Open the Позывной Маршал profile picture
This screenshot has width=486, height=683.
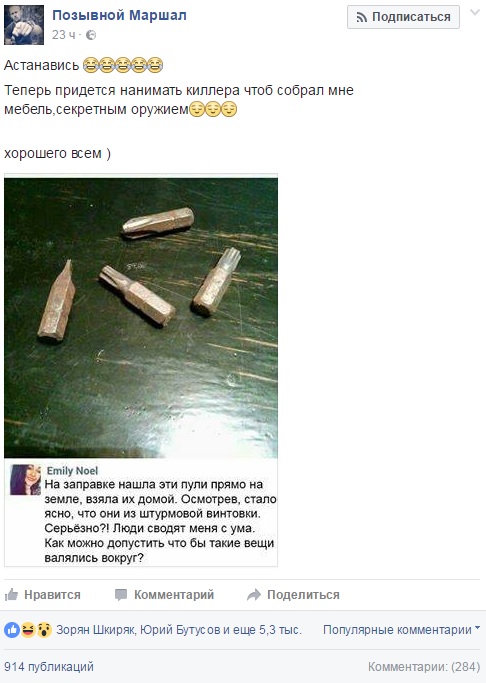pyautogui.click(x=24, y=25)
